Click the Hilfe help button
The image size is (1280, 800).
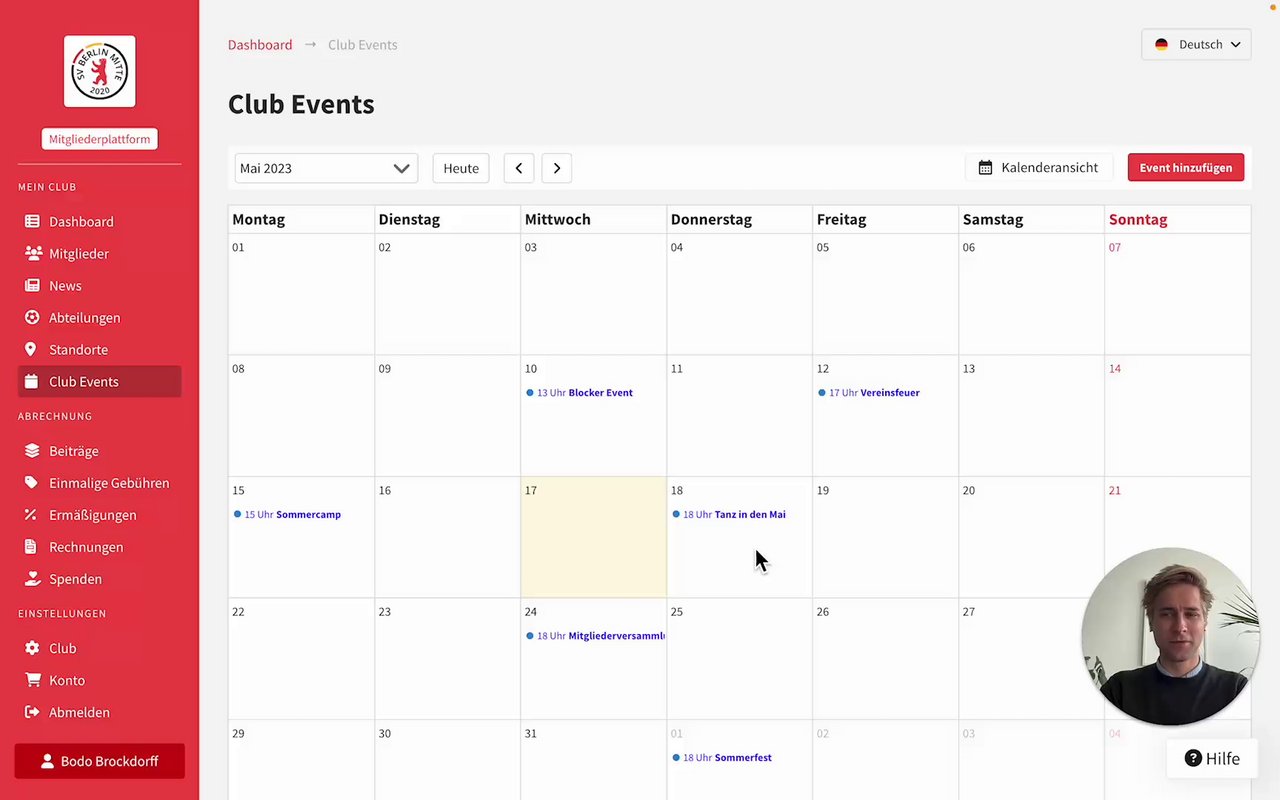coord(1212,758)
